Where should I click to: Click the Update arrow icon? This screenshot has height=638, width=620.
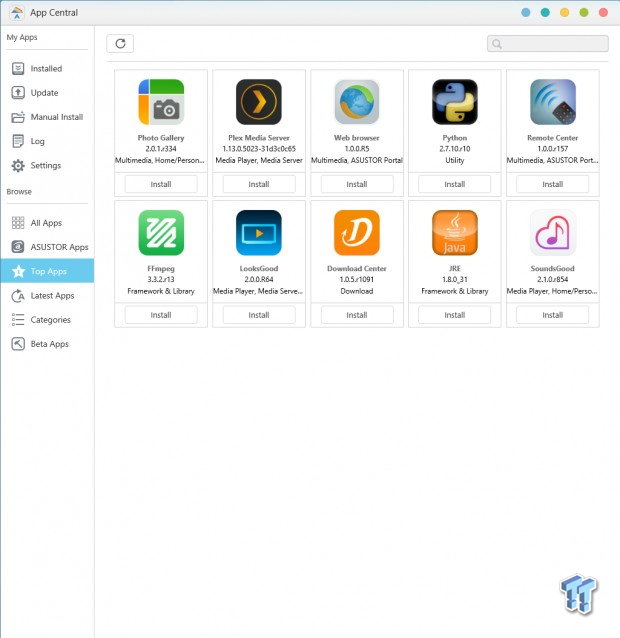(x=18, y=93)
